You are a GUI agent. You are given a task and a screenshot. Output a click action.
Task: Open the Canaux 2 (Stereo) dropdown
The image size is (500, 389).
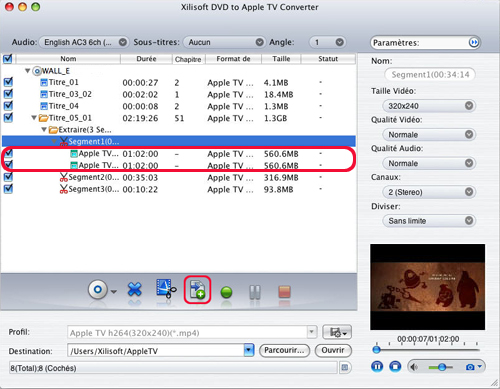[429, 192]
